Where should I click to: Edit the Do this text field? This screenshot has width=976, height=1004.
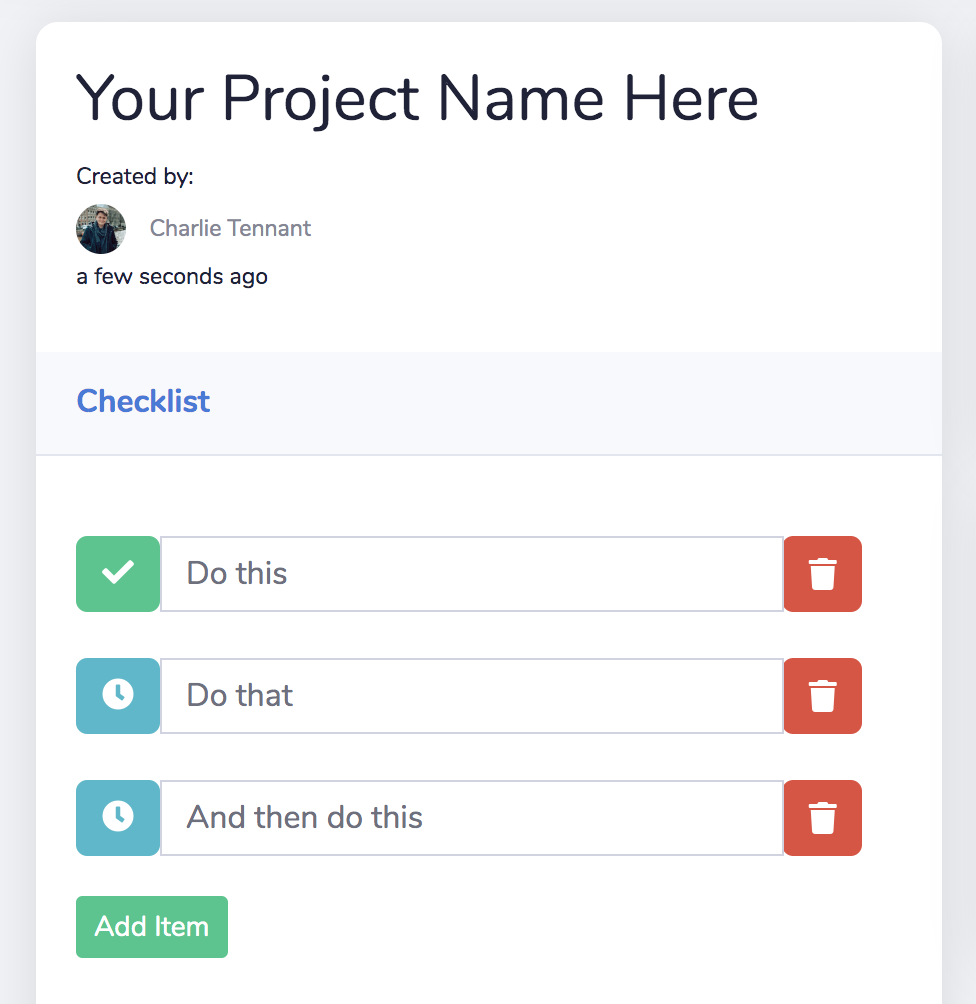[472, 574]
